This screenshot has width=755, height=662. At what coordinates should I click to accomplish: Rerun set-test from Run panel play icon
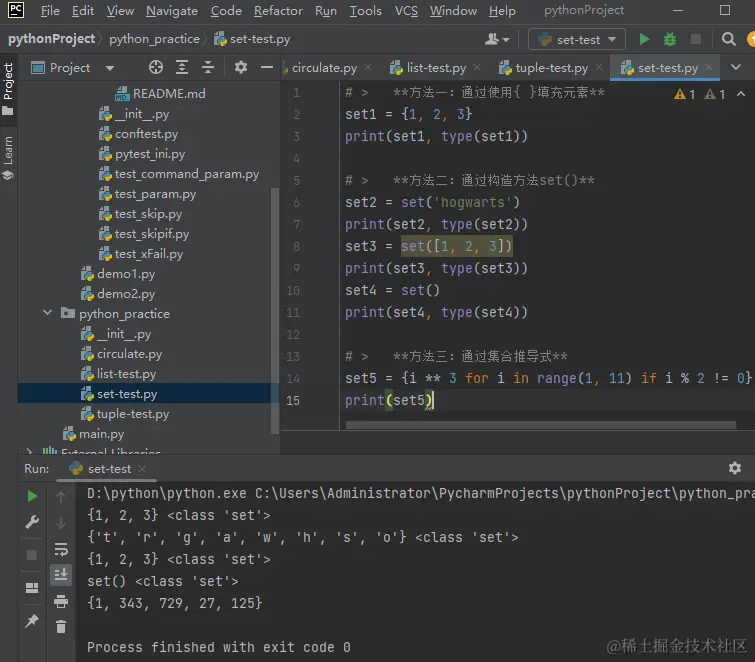pos(32,496)
